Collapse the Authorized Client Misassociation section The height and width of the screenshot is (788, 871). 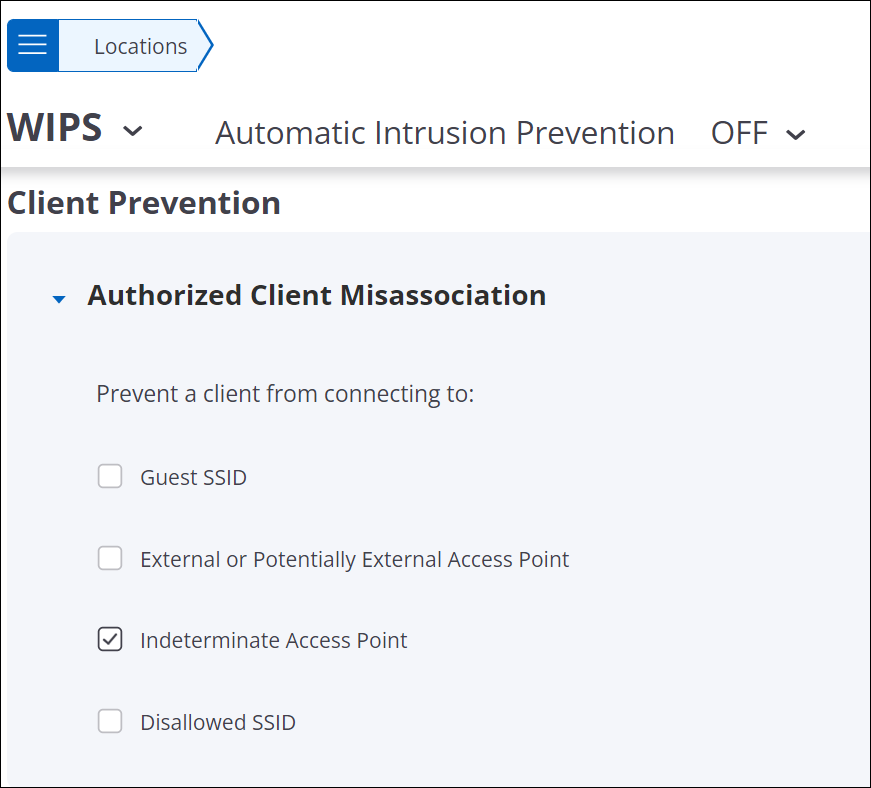pyautogui.click(x=59, y=299)
